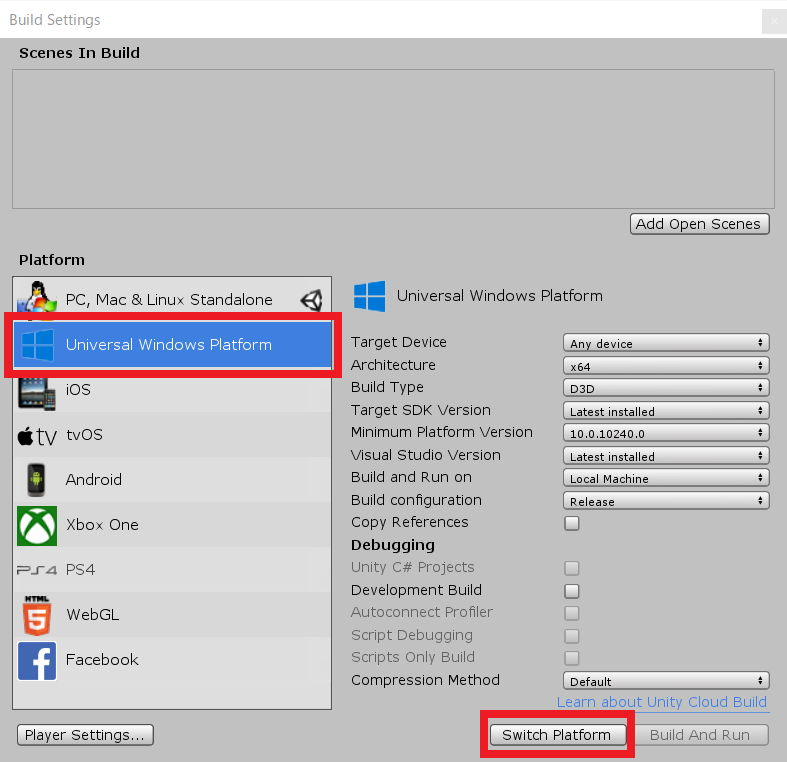Click the Switch Platform button
The width and height of the screenshot is (787, 762).
pyautogui.click(x=557, y=735)
